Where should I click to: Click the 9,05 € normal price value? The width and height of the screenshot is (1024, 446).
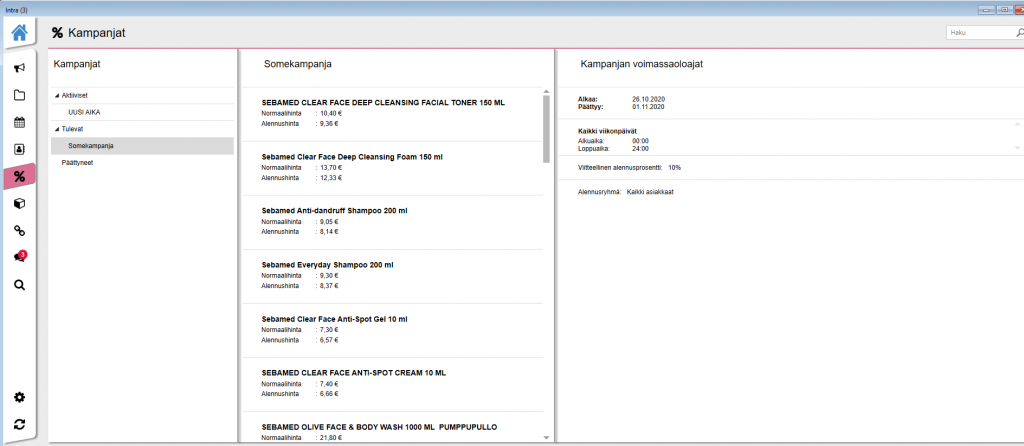click(x=329, y=221)
